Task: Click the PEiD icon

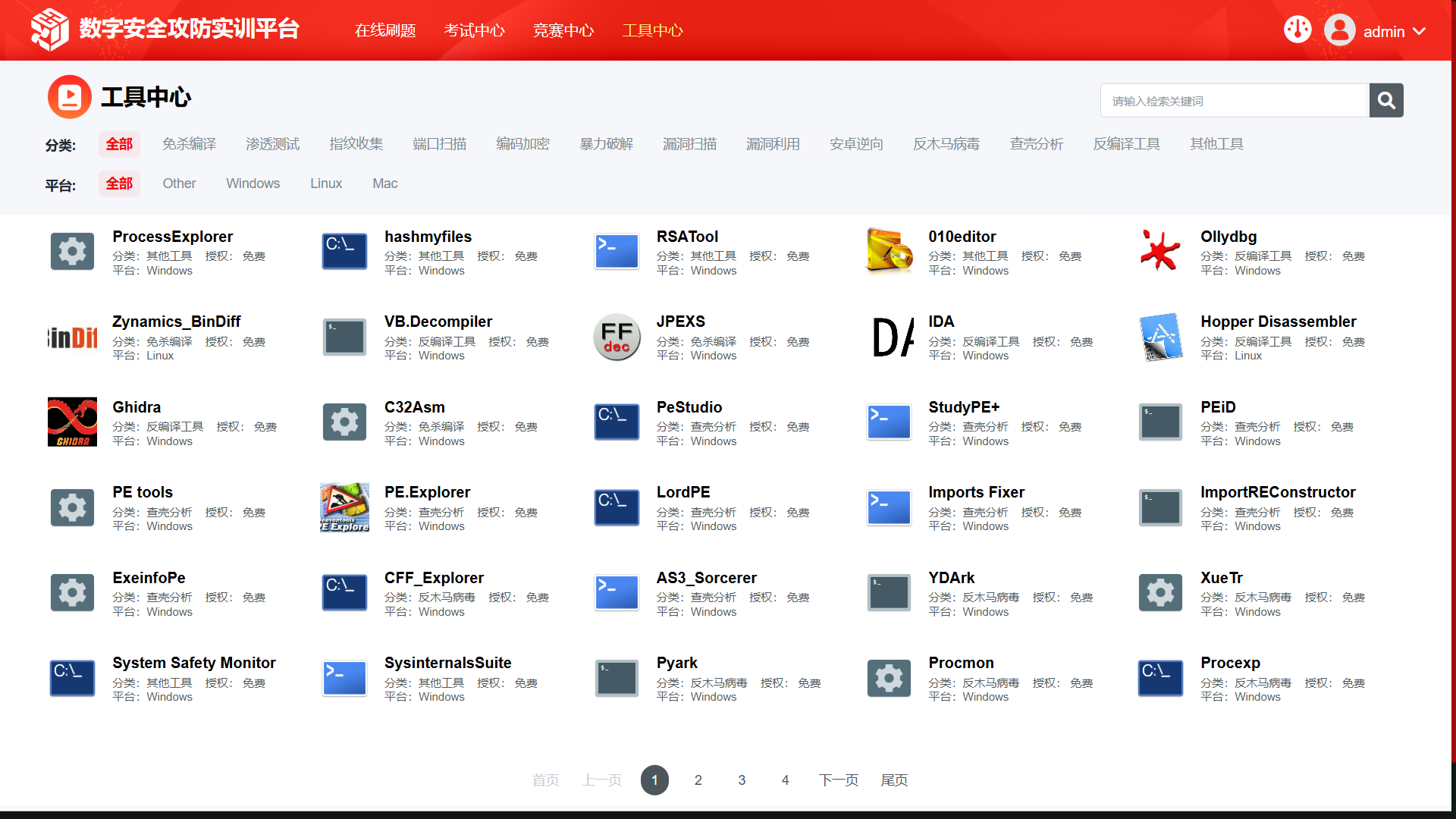Action: point(1160,422)
